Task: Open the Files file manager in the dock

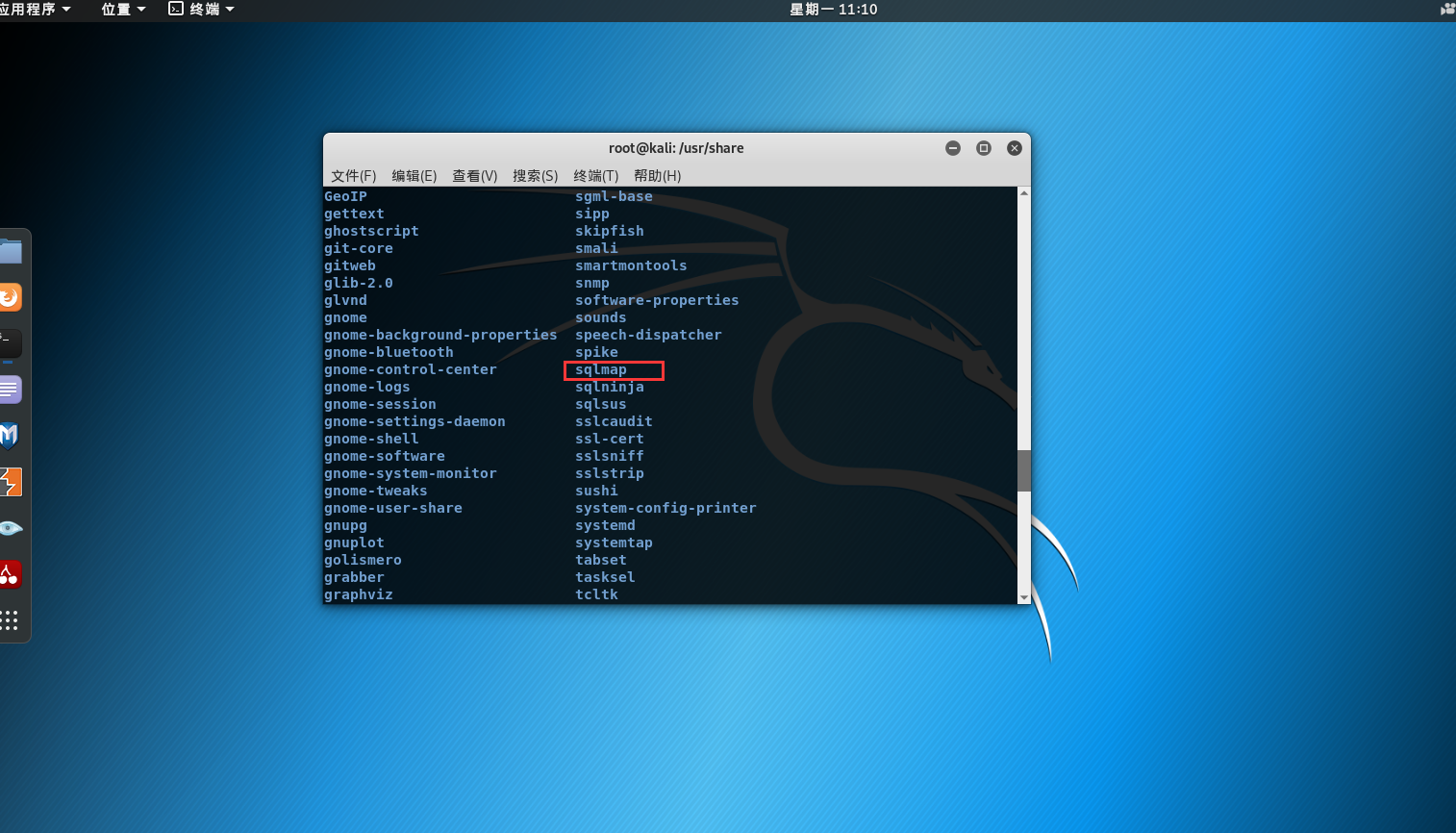Action: click(x=12, y=250)
